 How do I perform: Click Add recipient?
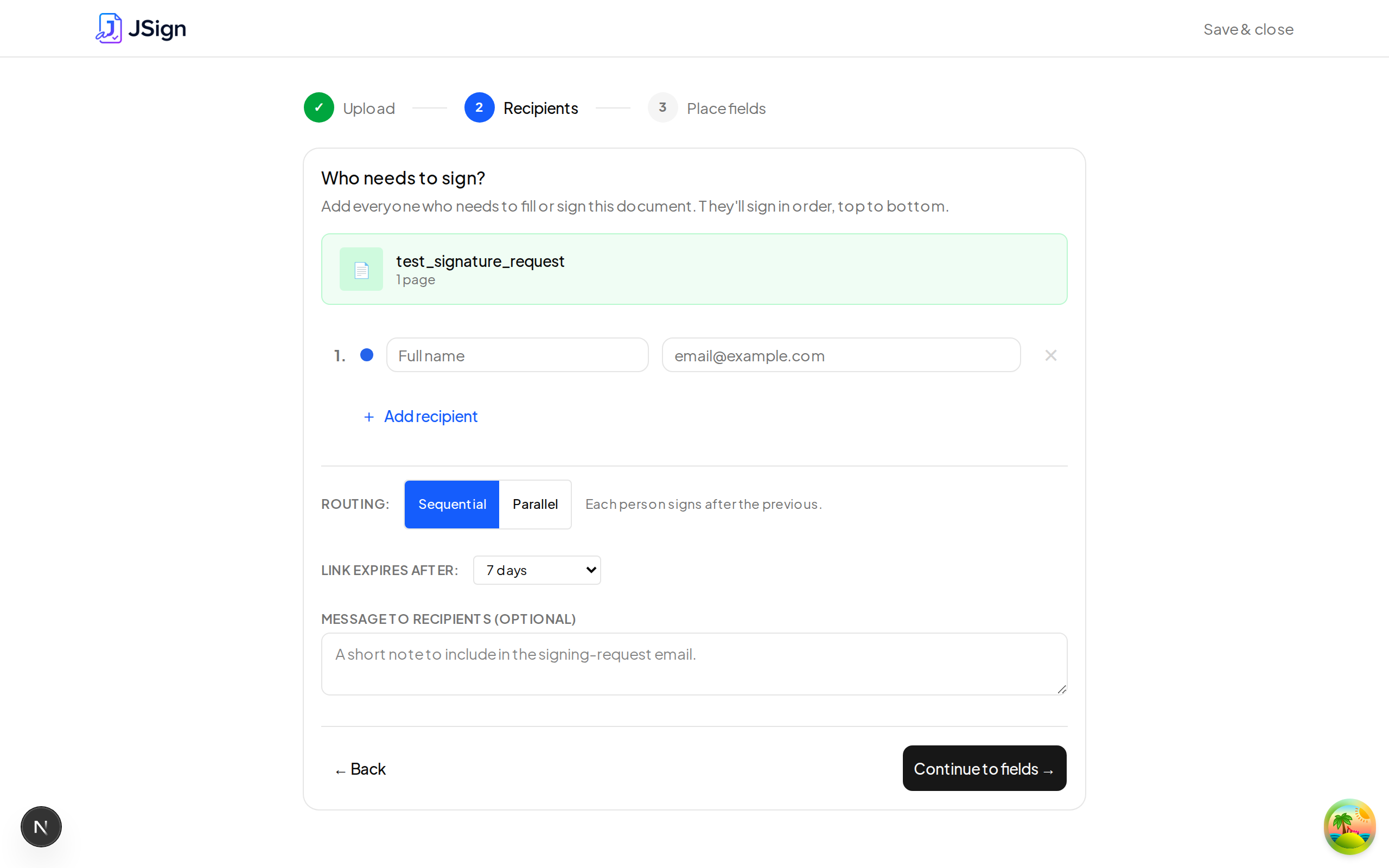coord(420,416)
